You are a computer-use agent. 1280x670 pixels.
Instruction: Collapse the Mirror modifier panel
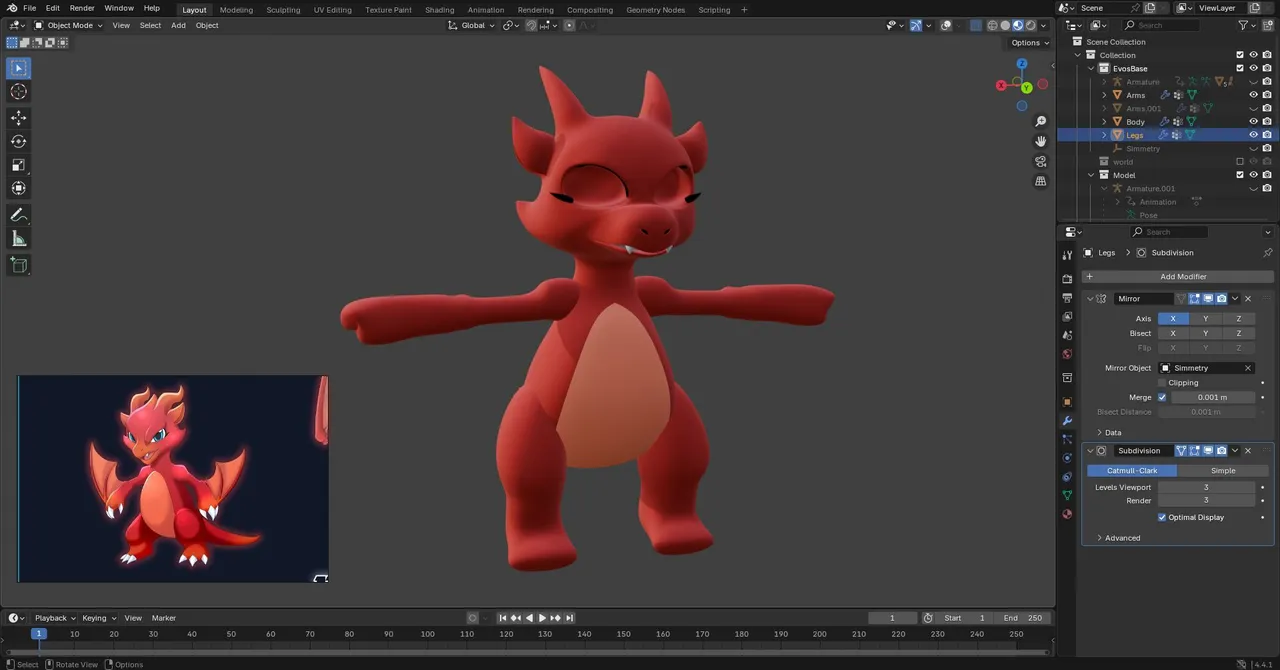point(1090,298)
